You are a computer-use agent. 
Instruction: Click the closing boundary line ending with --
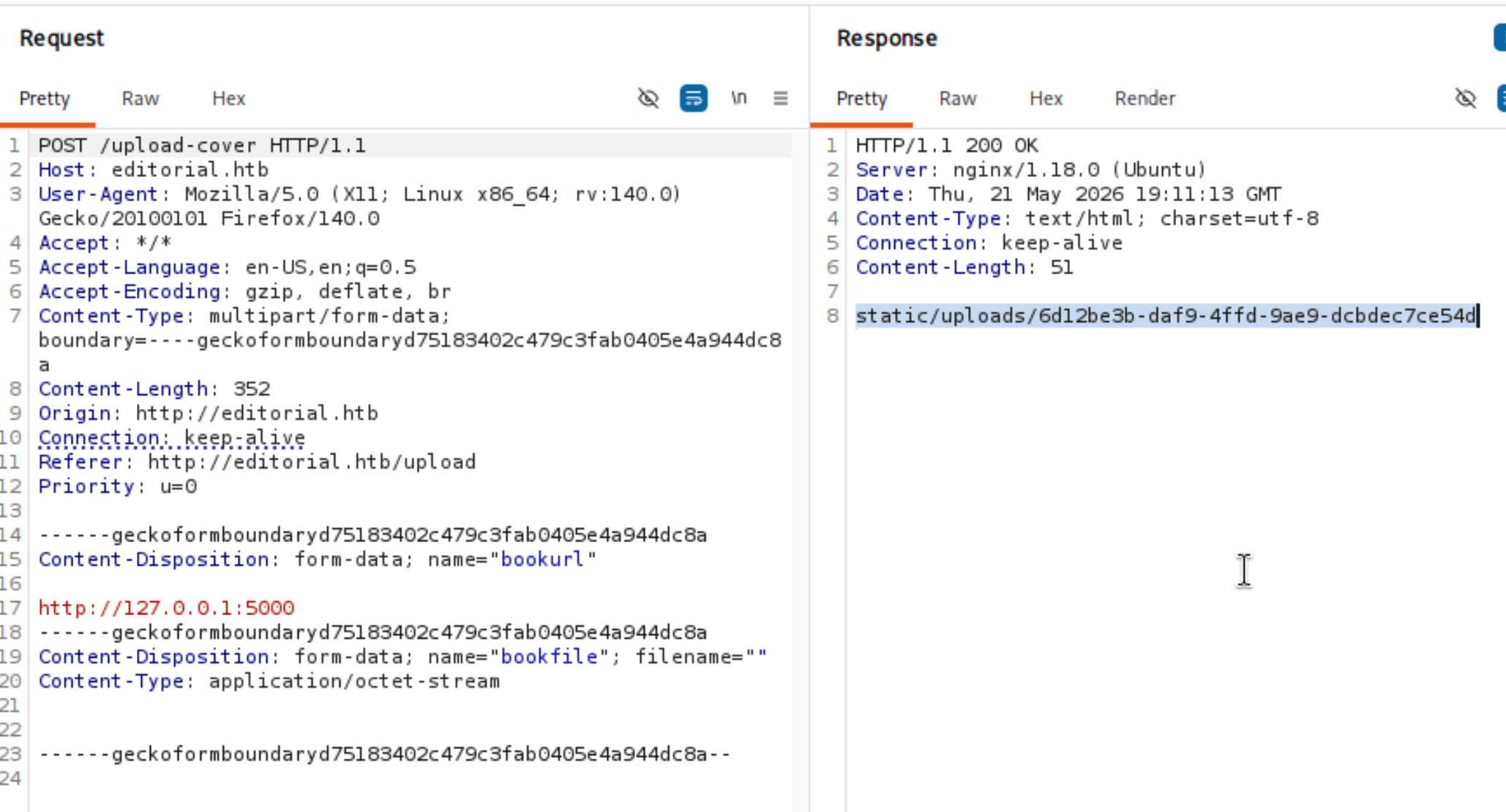(384, 753)
